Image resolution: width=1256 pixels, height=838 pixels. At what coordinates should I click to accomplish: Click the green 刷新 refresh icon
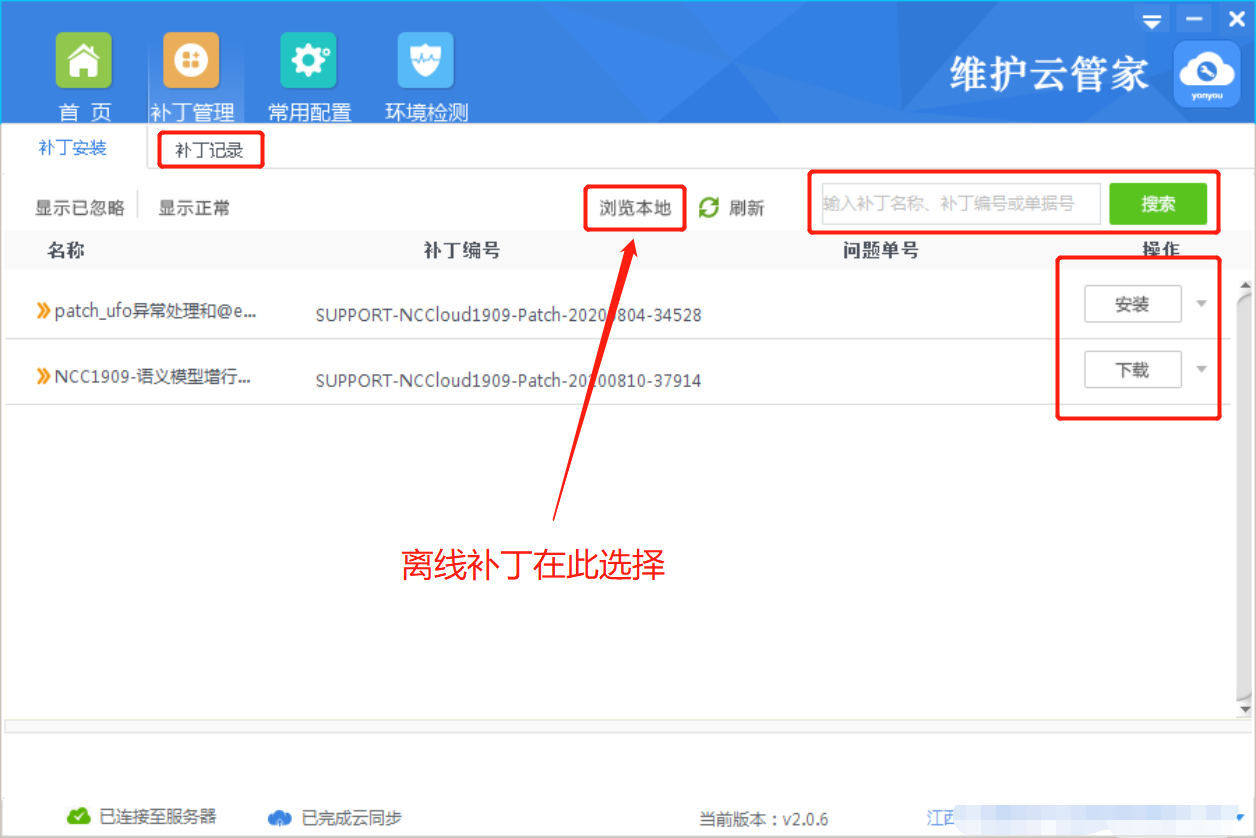pyautogui.click(x=709, y=208)
